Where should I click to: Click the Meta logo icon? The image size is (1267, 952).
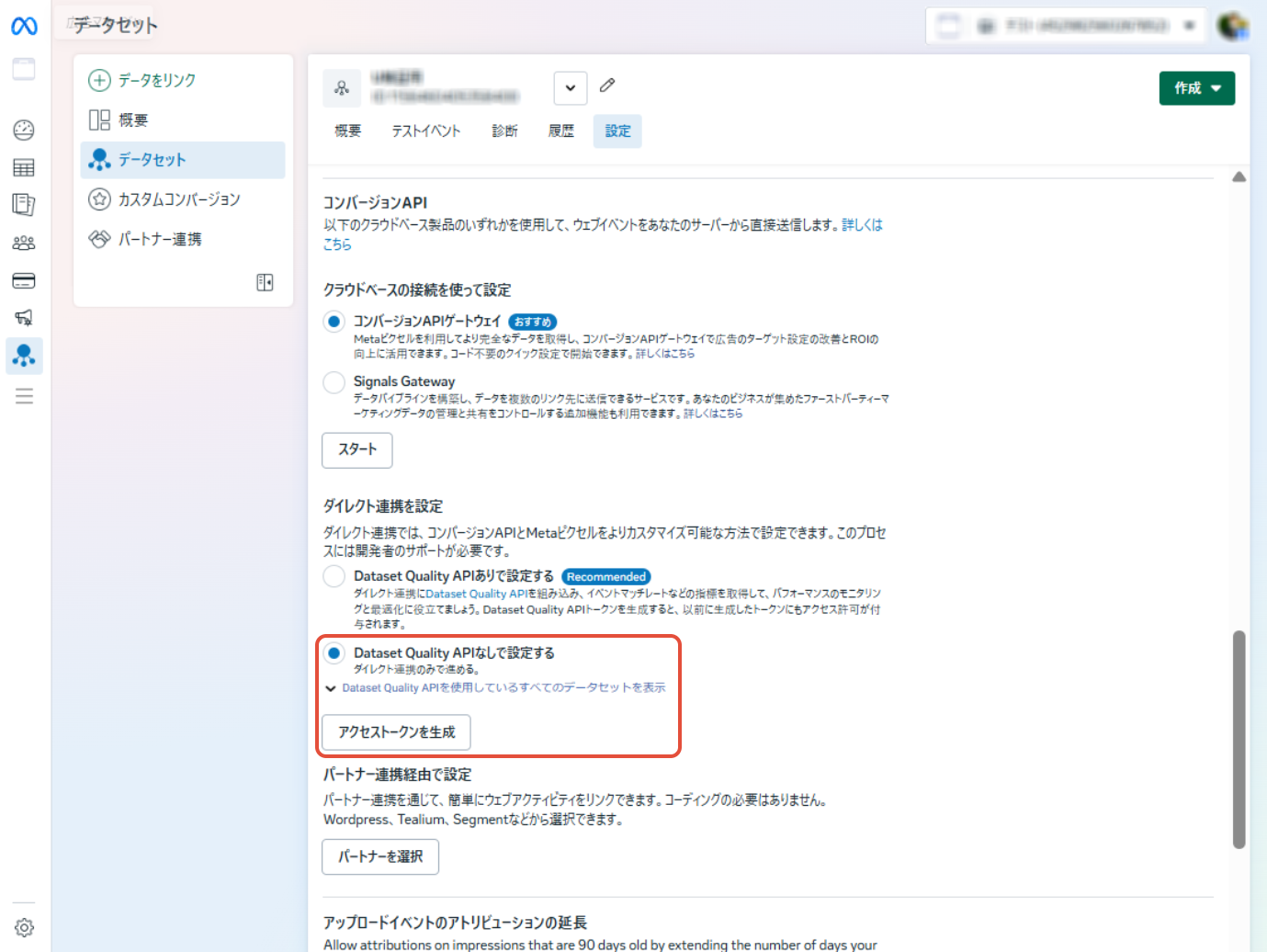point(24,27)
